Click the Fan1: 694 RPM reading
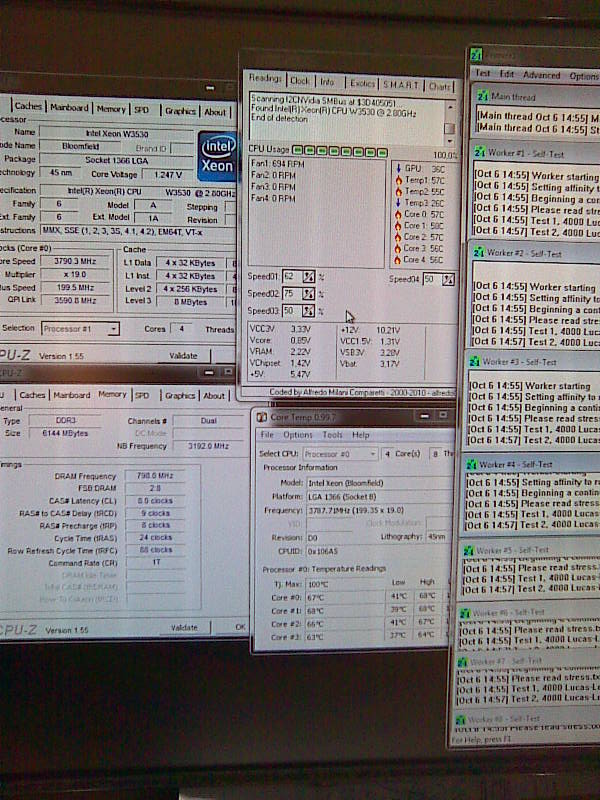The width and height of the screenshot is (600, 800). (278, 164)
